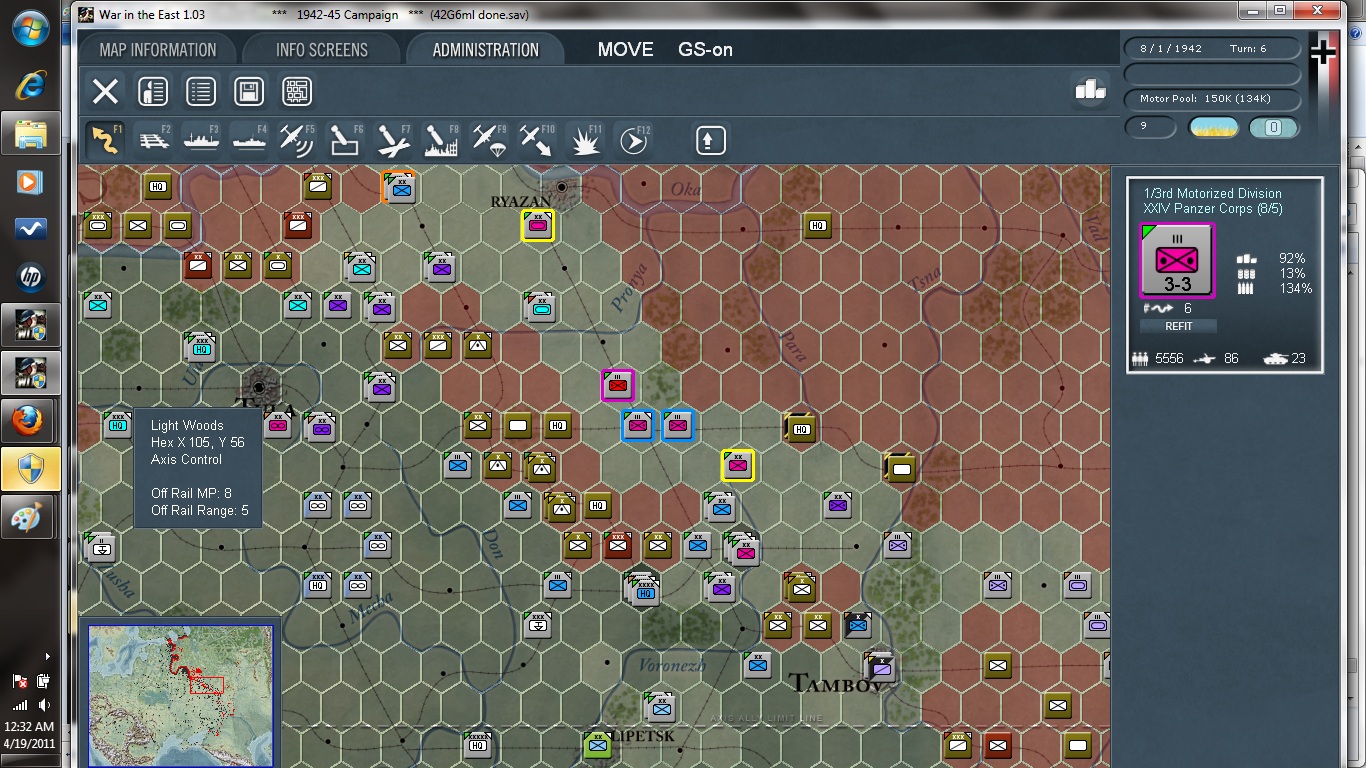Click the HP icon in taskbar

(x=30, y=277)
